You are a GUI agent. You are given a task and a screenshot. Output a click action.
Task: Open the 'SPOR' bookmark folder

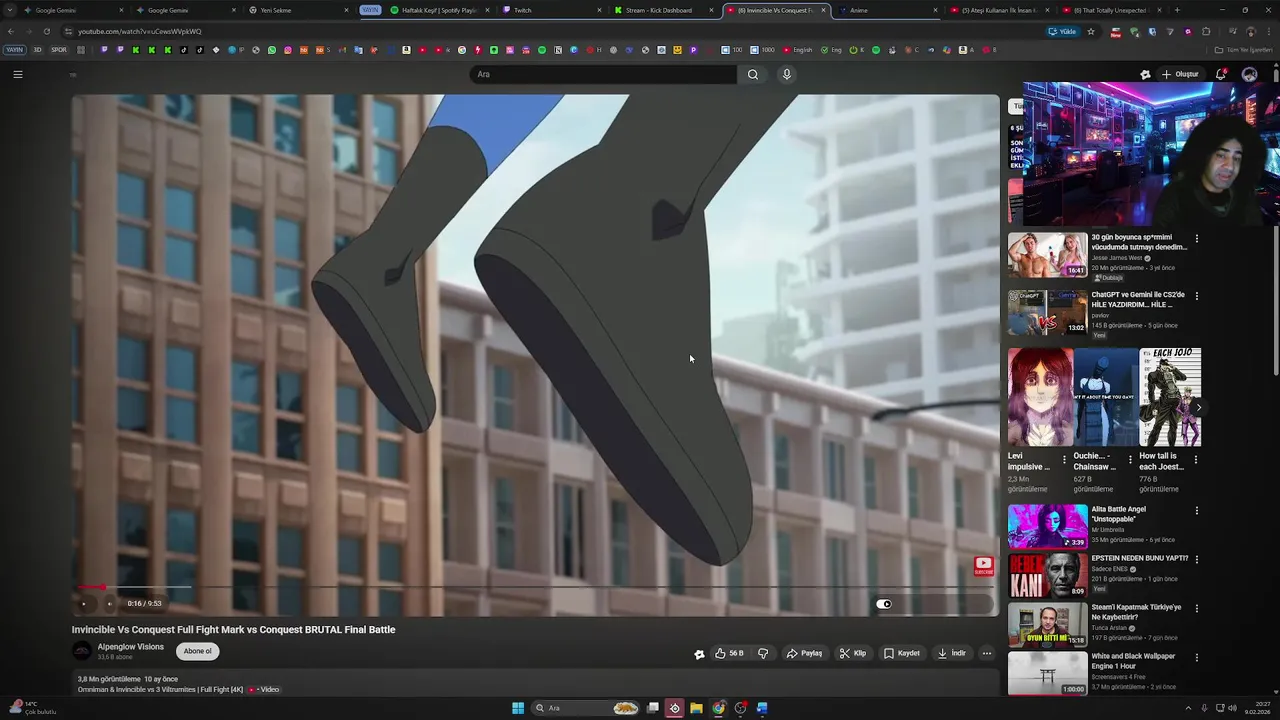(x=58, y=49)
